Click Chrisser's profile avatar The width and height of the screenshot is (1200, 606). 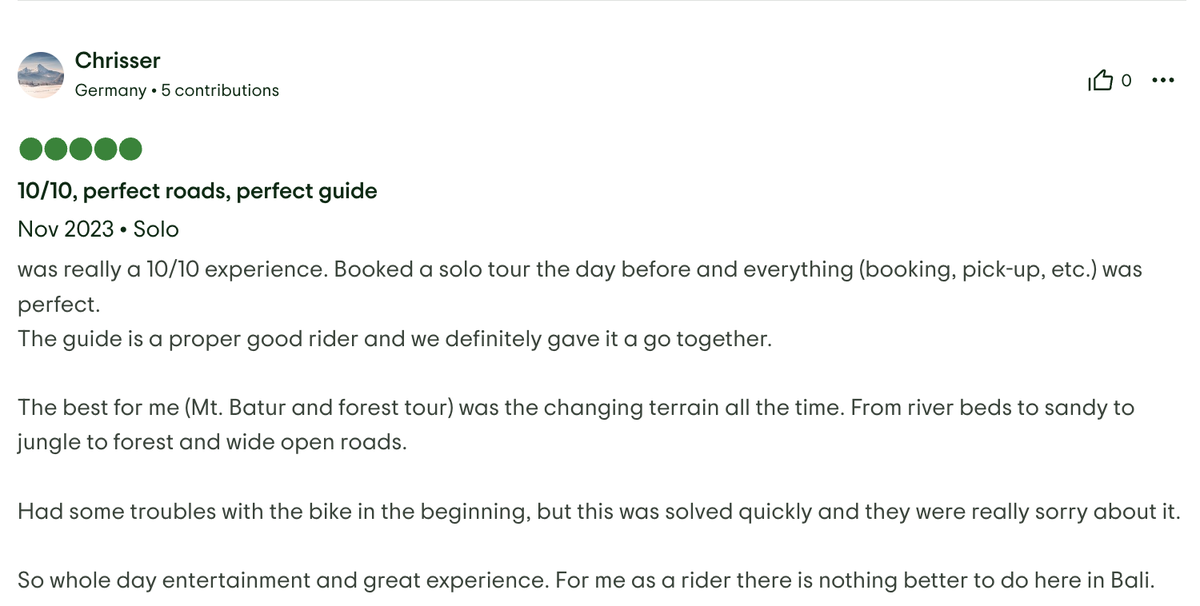(42, 75)
